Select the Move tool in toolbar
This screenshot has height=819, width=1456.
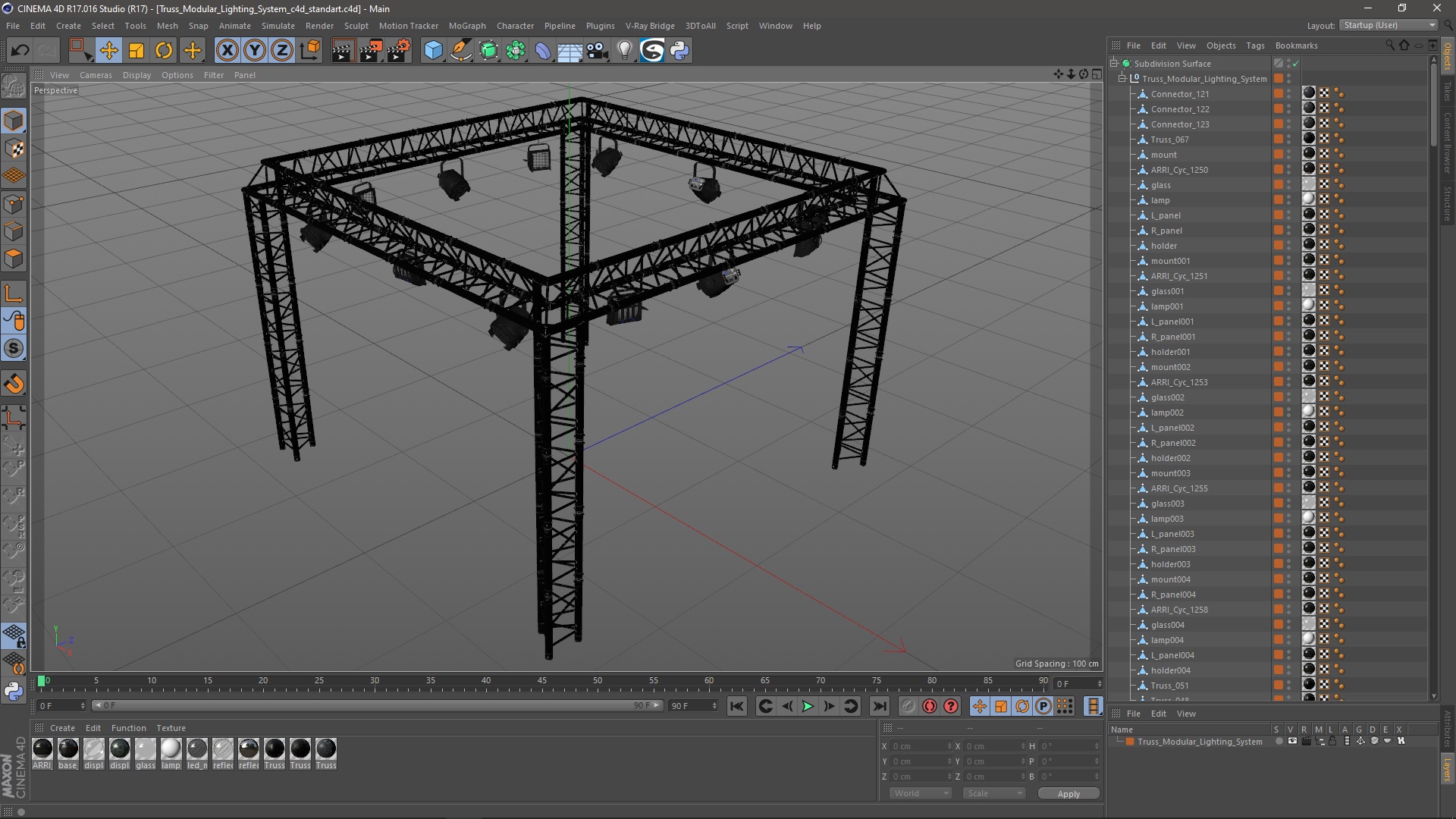click(108, 51)
